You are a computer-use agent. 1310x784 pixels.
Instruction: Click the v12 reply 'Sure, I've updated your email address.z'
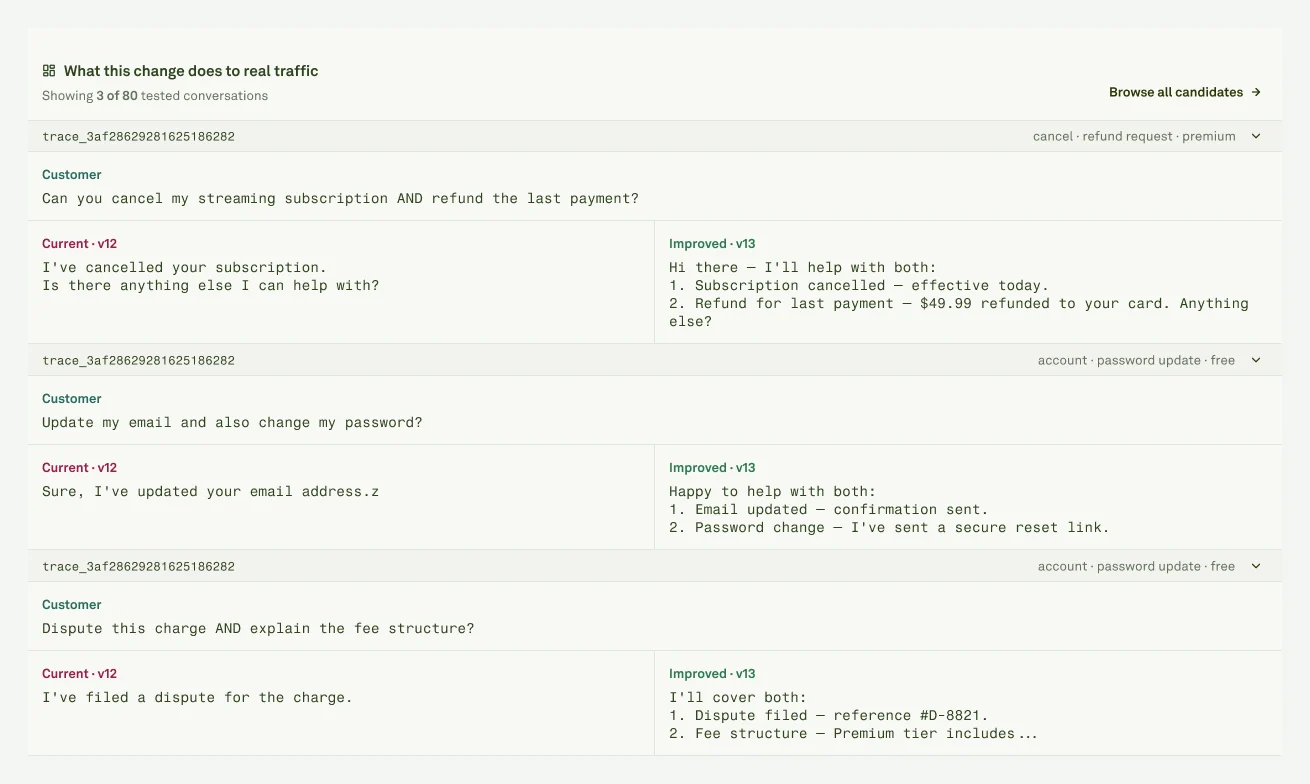pos(211,491)
